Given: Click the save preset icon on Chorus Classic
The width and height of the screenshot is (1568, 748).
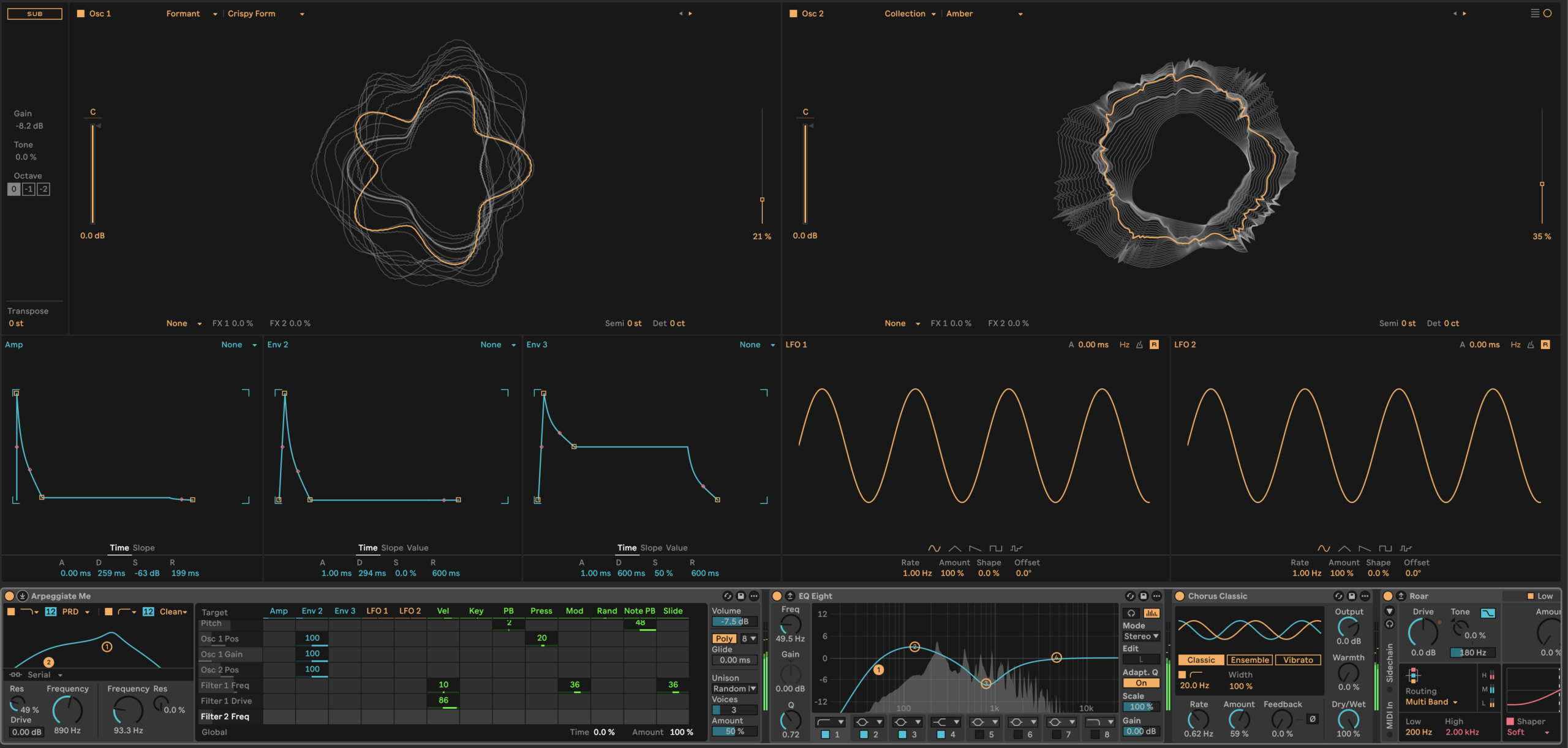Looking at the screenshot, I should [1352, 596].
